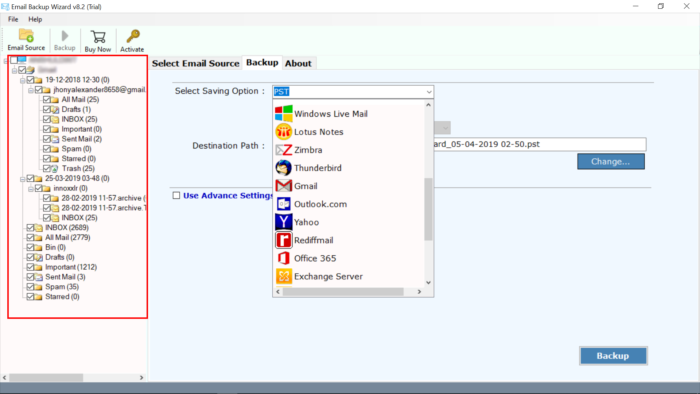Select the Lotus Notes icon
Image resolution: width=700 pixels, height=394 pixels.
(x=283, y=132)
